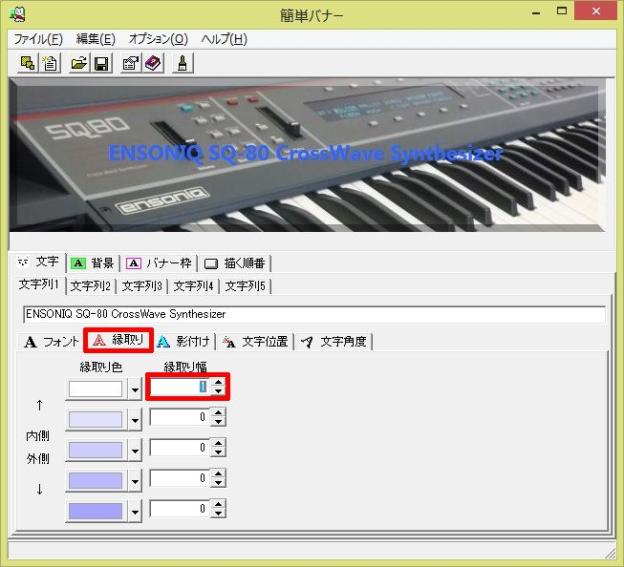Open the ヘルプ(H) menu
This screenshot has width=624, height=567.
[x=224, y=39]
